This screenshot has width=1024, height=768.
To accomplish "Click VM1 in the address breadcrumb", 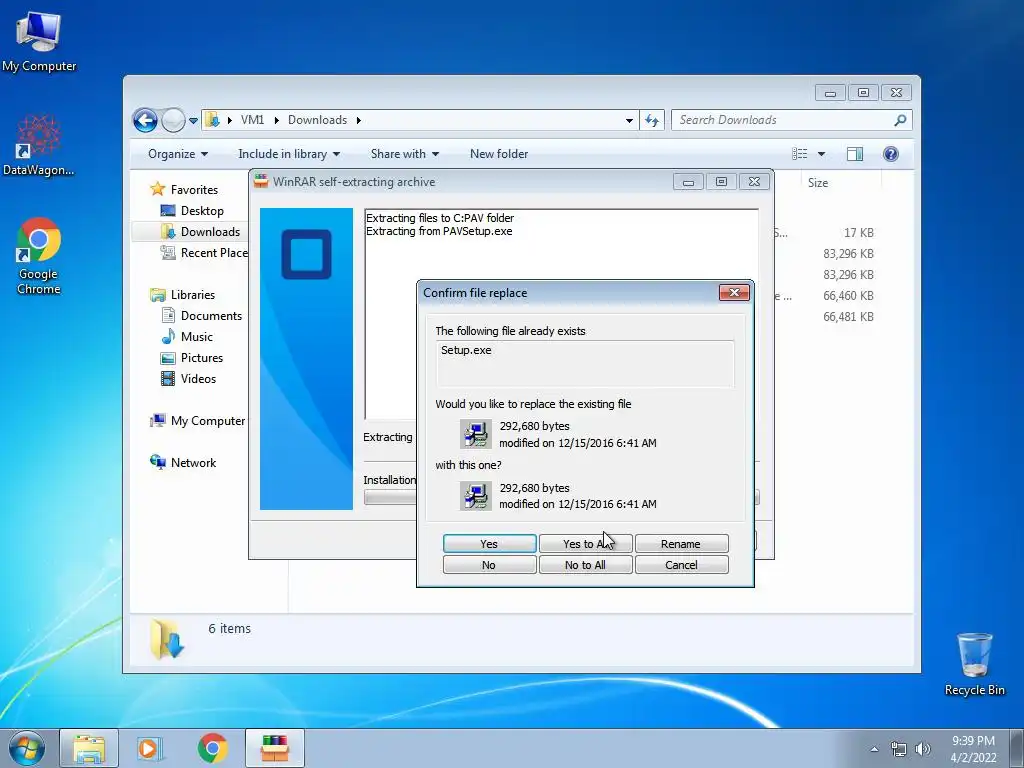I will (x=253, y=120).
